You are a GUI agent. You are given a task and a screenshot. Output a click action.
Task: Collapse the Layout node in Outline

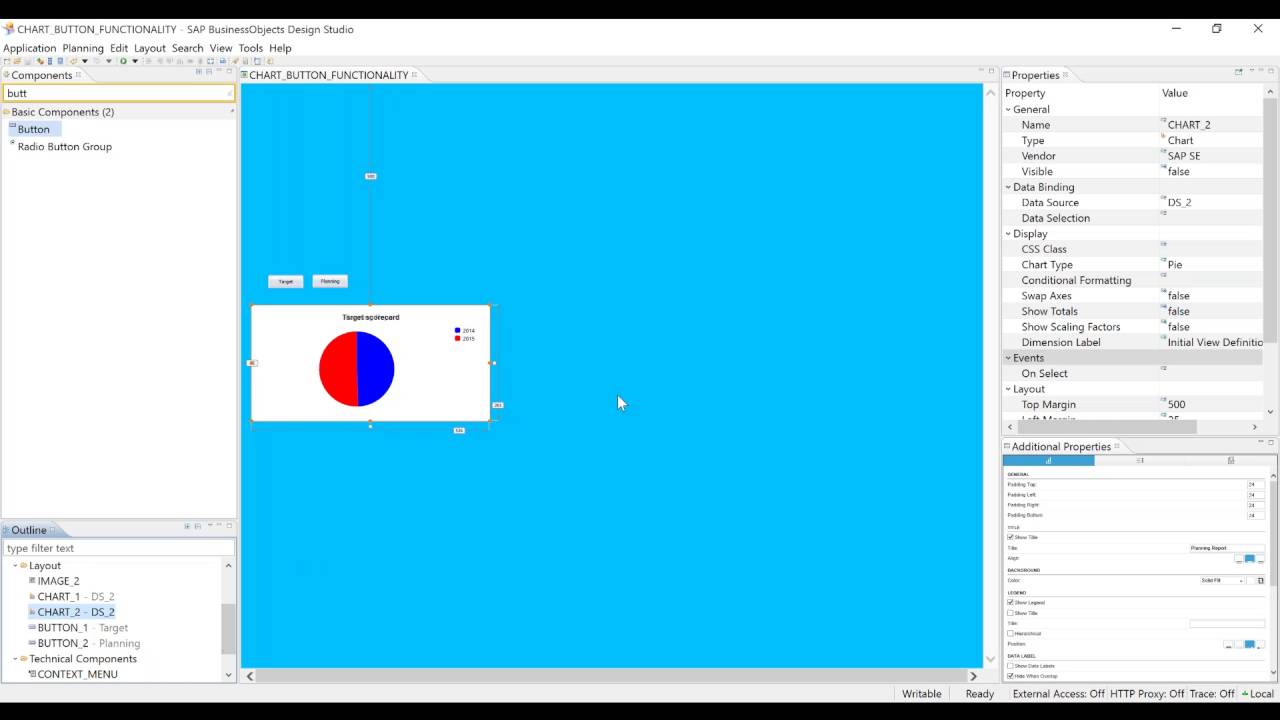pyautogui.click(x=16, y=566)
